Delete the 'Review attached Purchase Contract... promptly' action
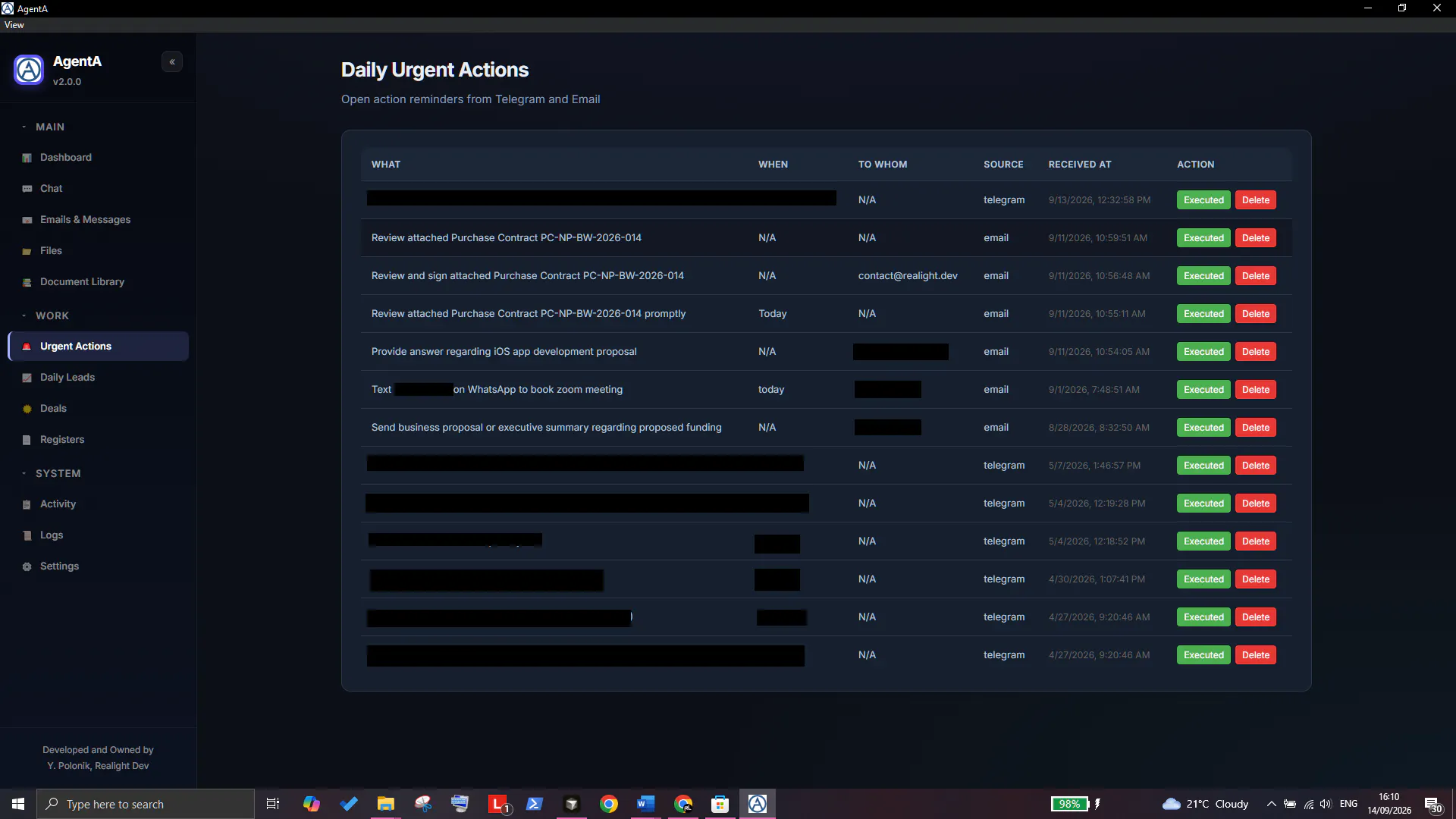The width and height of the screenshot is (1456, 819). 1256,314
